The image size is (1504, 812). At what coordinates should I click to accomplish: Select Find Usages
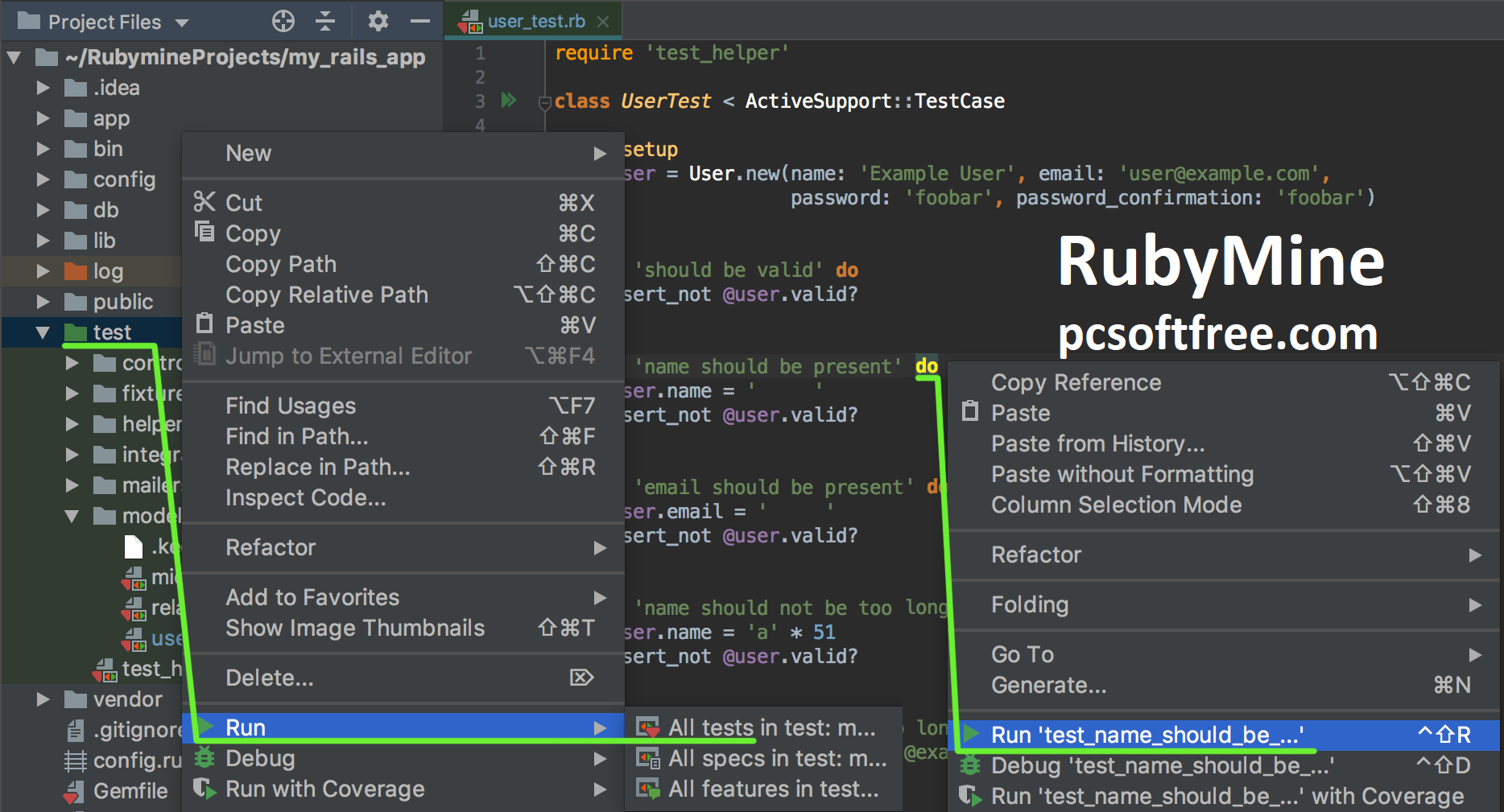point(403,406)
